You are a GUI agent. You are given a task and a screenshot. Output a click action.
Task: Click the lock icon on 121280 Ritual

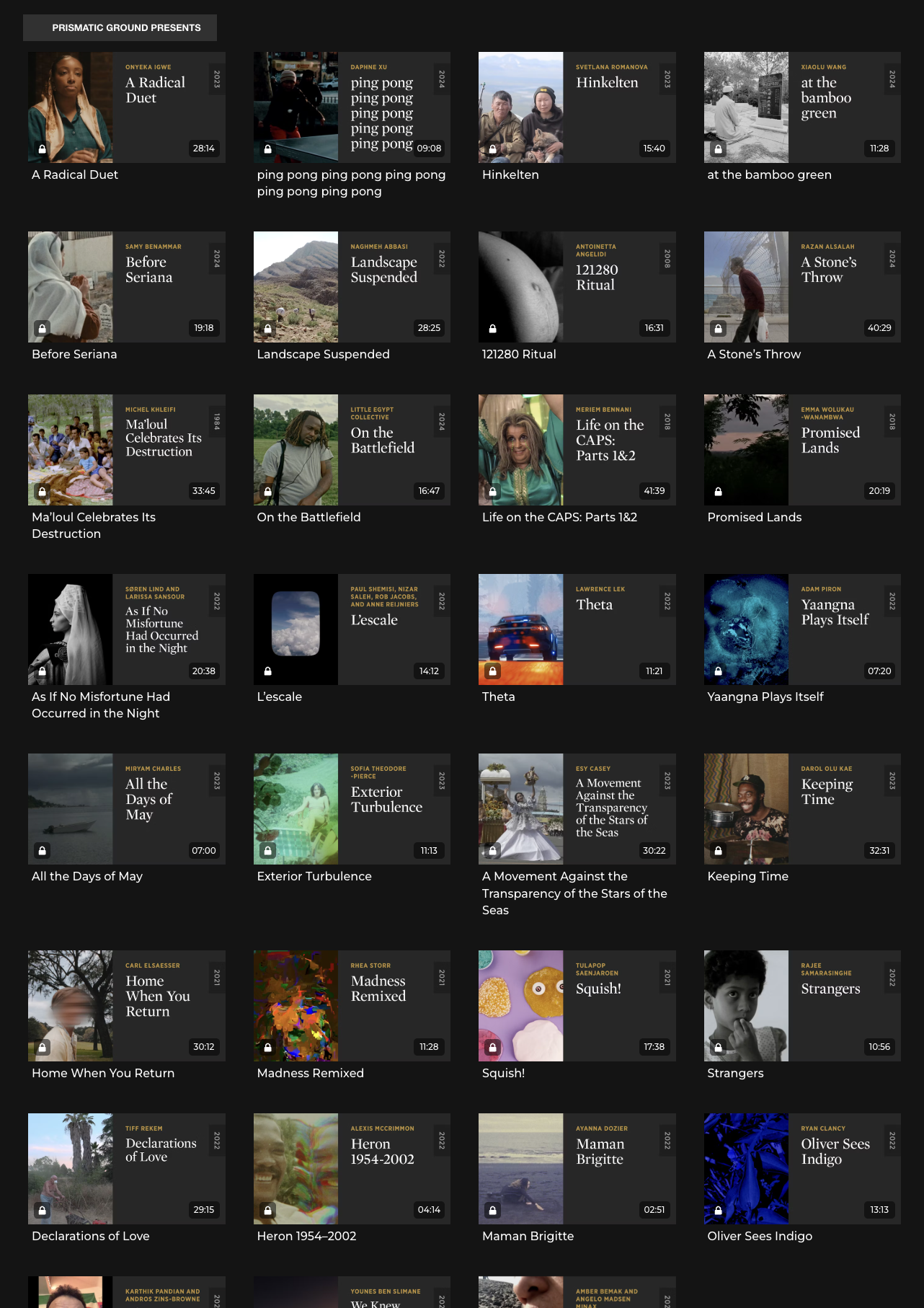click(493, 328)
